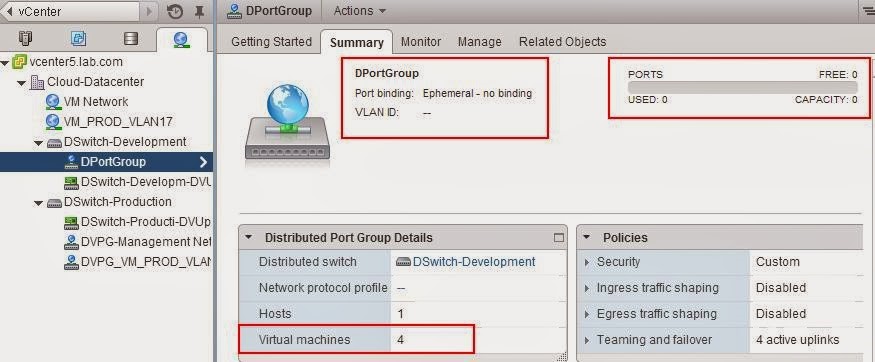The height and width of the screenshot is (362, 875).
Task: Click the Network protocol profile row label
Action: (x=323, y=288)
